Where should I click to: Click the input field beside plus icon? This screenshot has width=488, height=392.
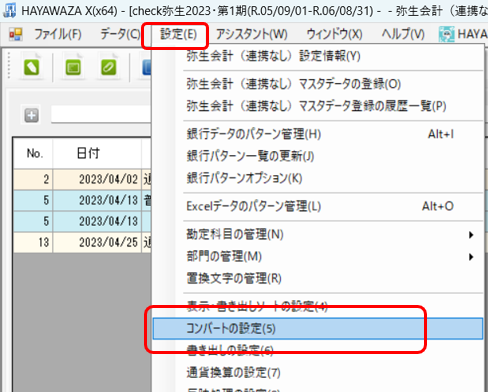pos(101,115)
